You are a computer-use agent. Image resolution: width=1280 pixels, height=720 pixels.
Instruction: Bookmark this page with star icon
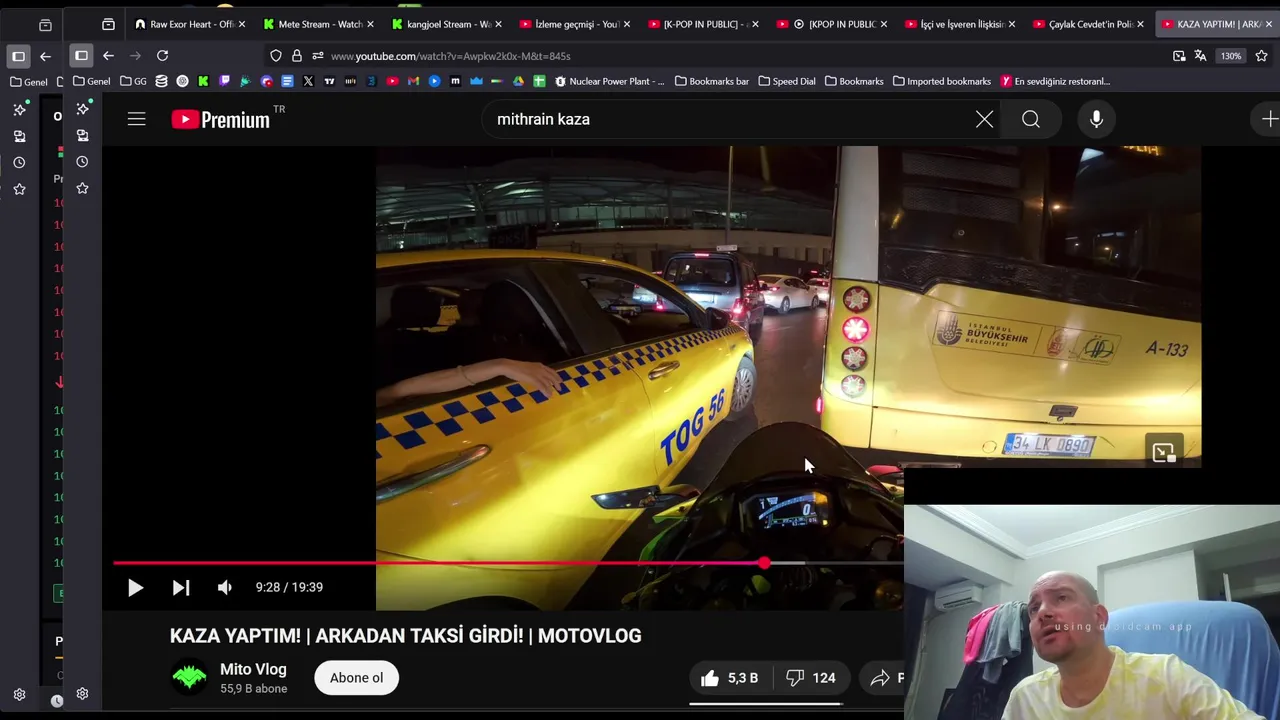(x=1261, y=56)
